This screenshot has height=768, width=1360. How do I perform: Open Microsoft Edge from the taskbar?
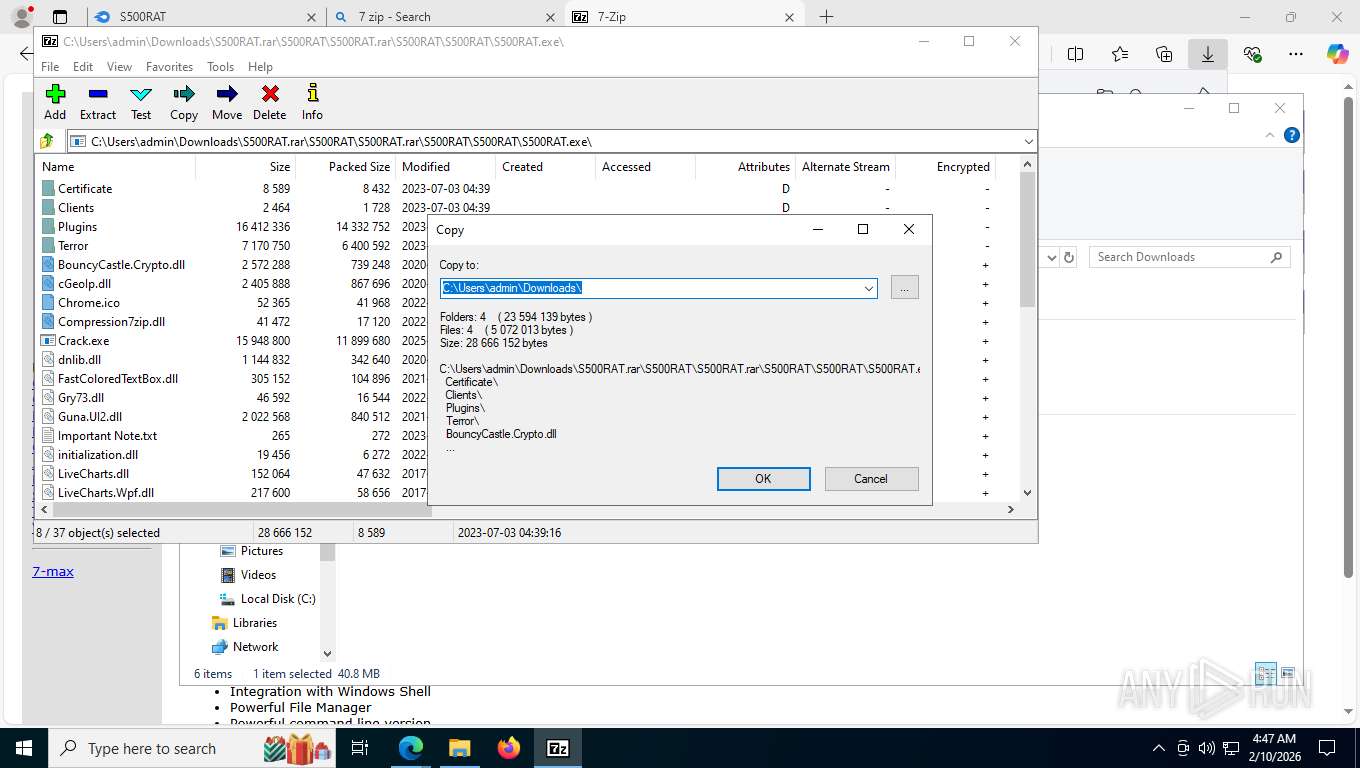tap(411, 748)
